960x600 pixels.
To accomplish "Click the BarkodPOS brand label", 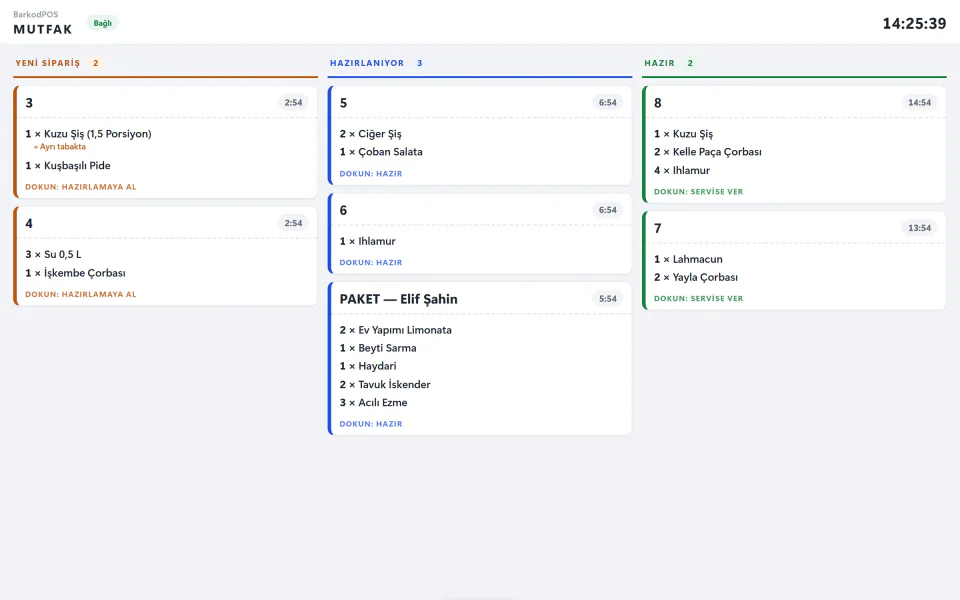I will pyautogui.click(x=36, y=14).
